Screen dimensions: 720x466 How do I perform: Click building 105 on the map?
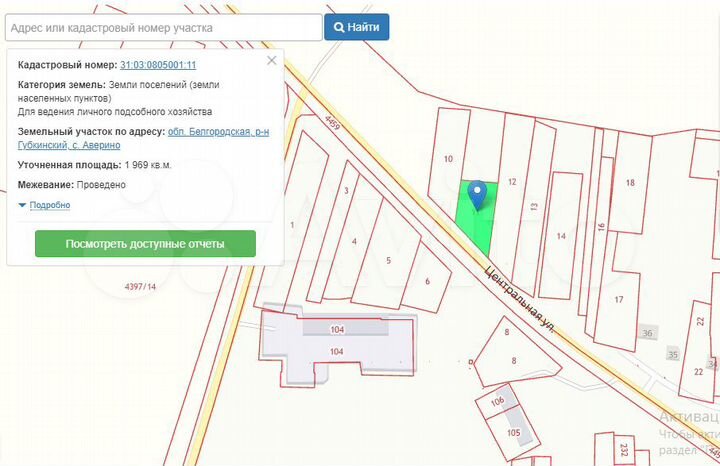click(x=513, y=432)
